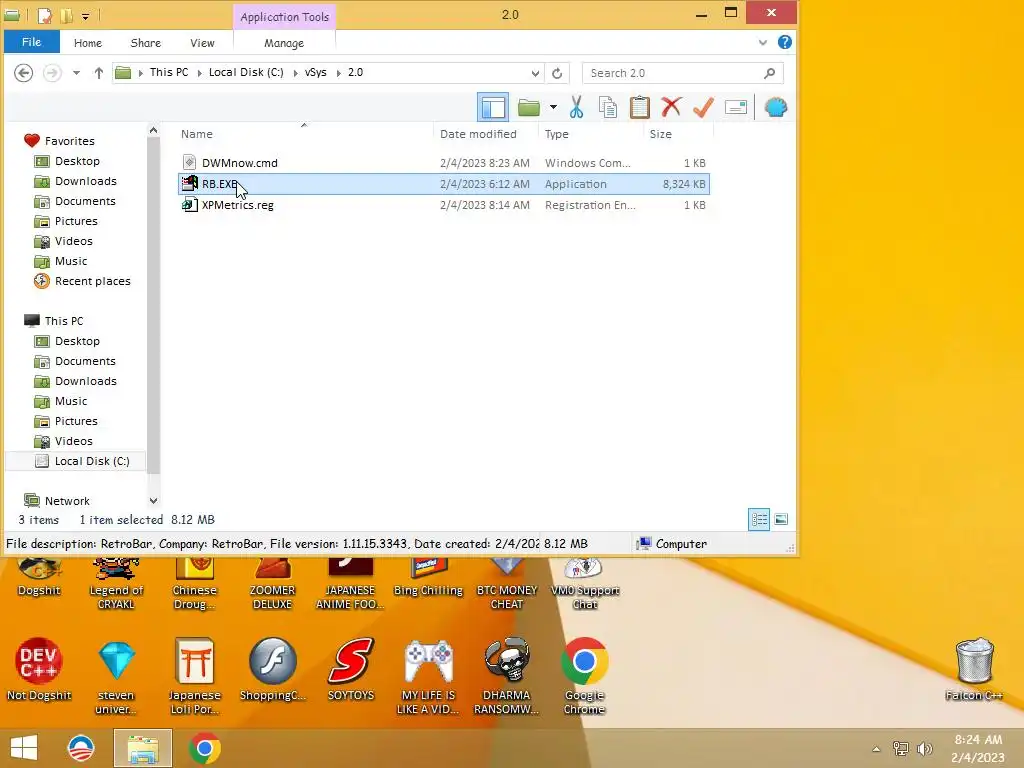Click the Rename toolbar icon
Viewport: 1024px width, 768px height.
tap(736, 107)
